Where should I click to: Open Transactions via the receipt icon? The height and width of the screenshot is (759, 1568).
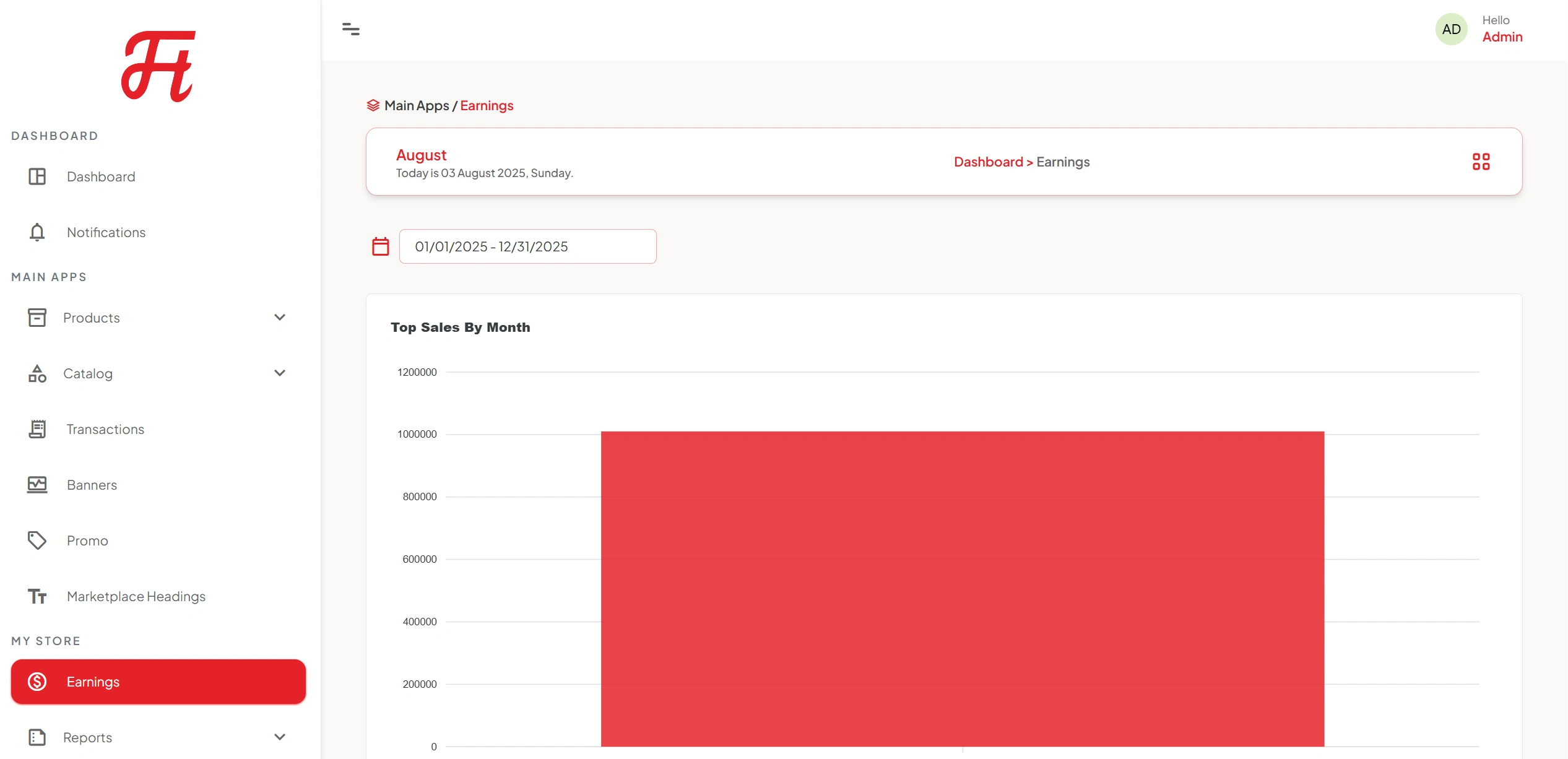[37, 428]
